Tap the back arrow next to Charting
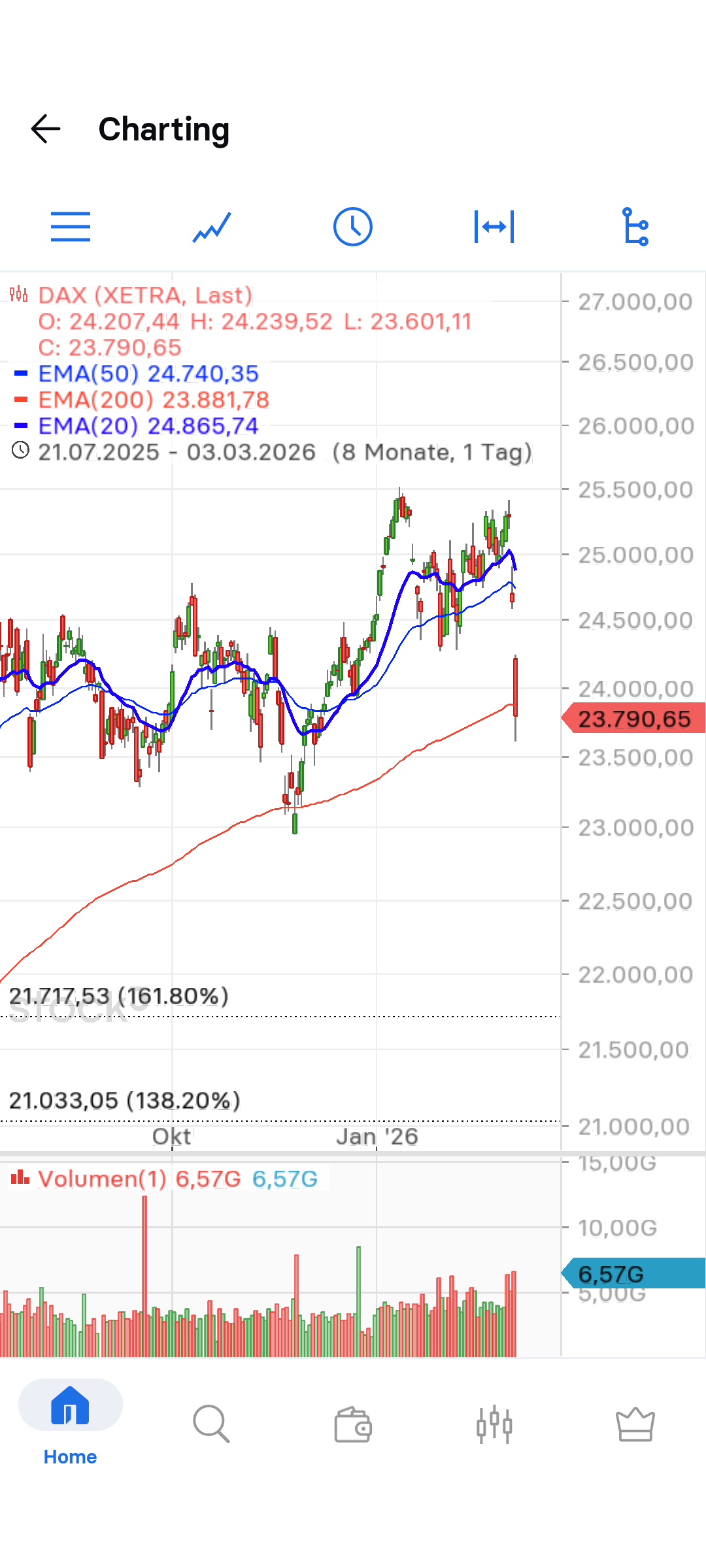Image resolution: width=706 pixels, height=1568 pixels. (x=46, y=129)
